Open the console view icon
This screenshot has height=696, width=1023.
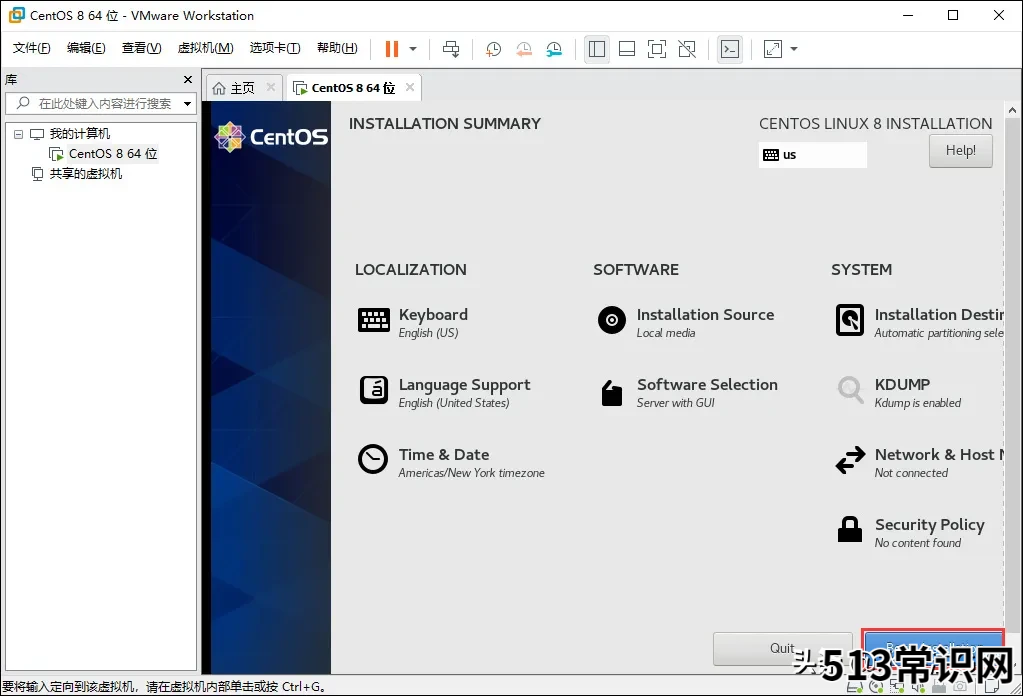pos(729,49)
